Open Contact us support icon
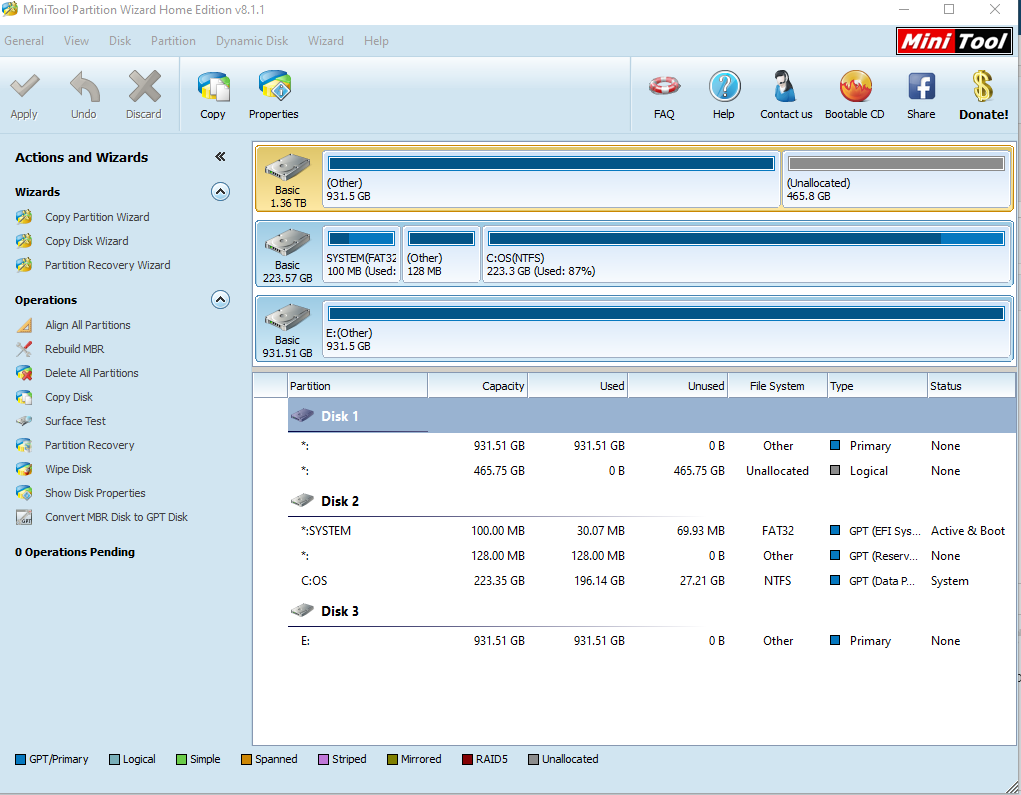1021x795 pixels. click(x=786, y=95)
